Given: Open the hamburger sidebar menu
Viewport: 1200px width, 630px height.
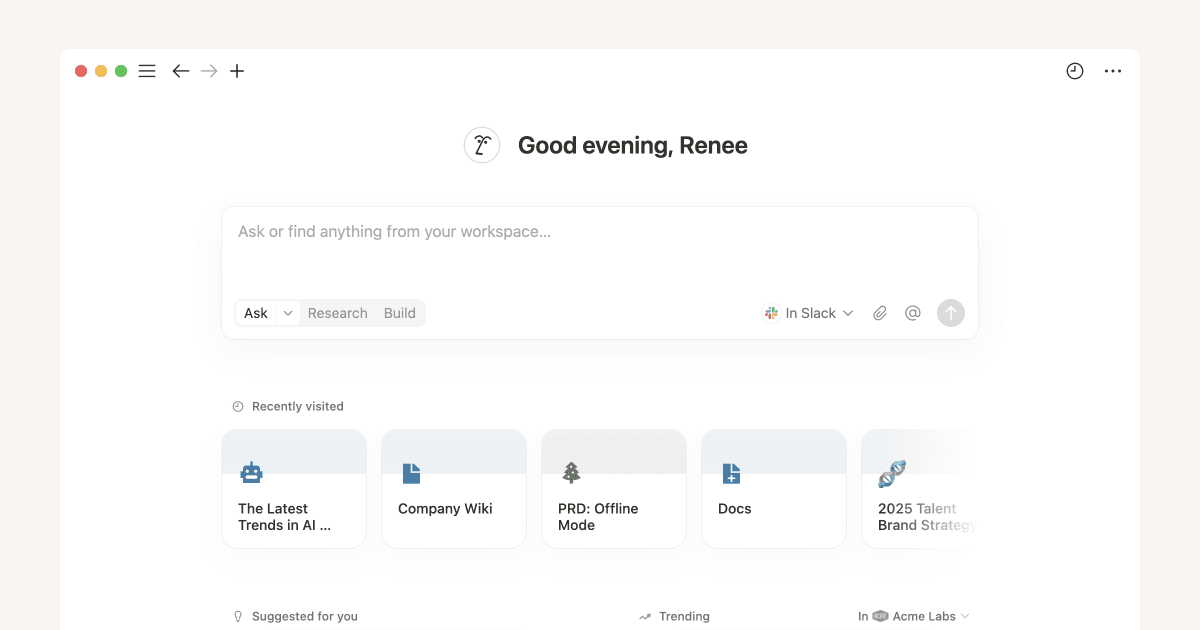Looking at the screenshot, I should pyautogui.click(x=147, y=71).
